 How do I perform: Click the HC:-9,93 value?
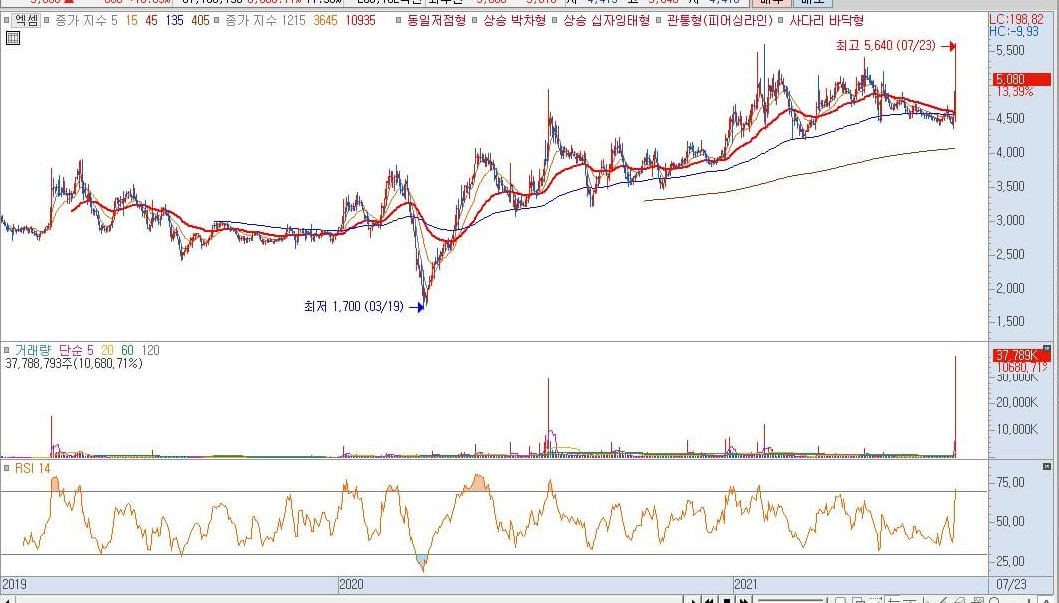pyautogui.click(x=1014, y=31)
